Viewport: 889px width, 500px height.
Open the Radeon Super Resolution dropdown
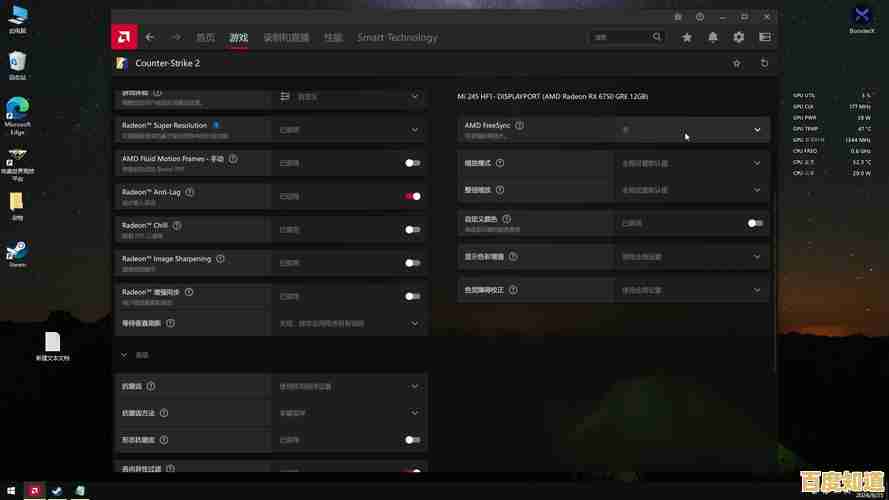point(415,129)
